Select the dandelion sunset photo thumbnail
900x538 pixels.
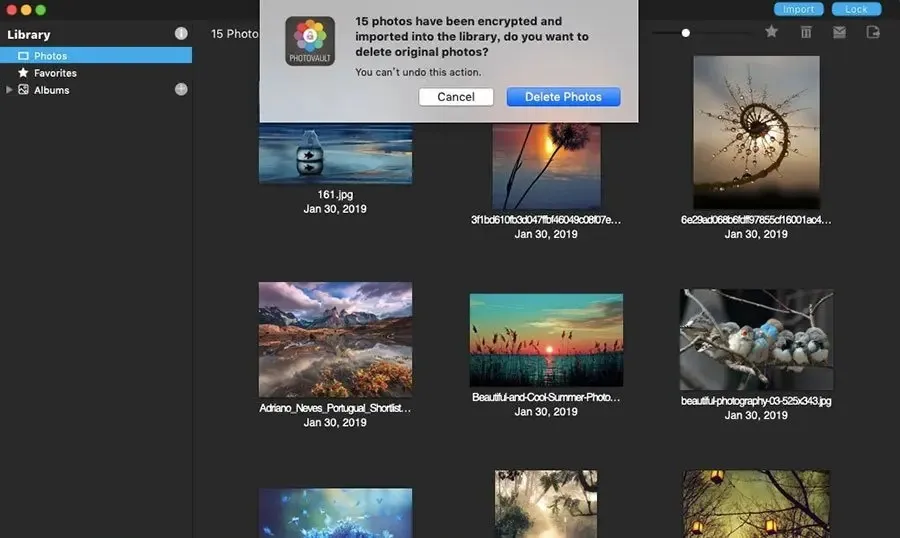click(546, 166)
